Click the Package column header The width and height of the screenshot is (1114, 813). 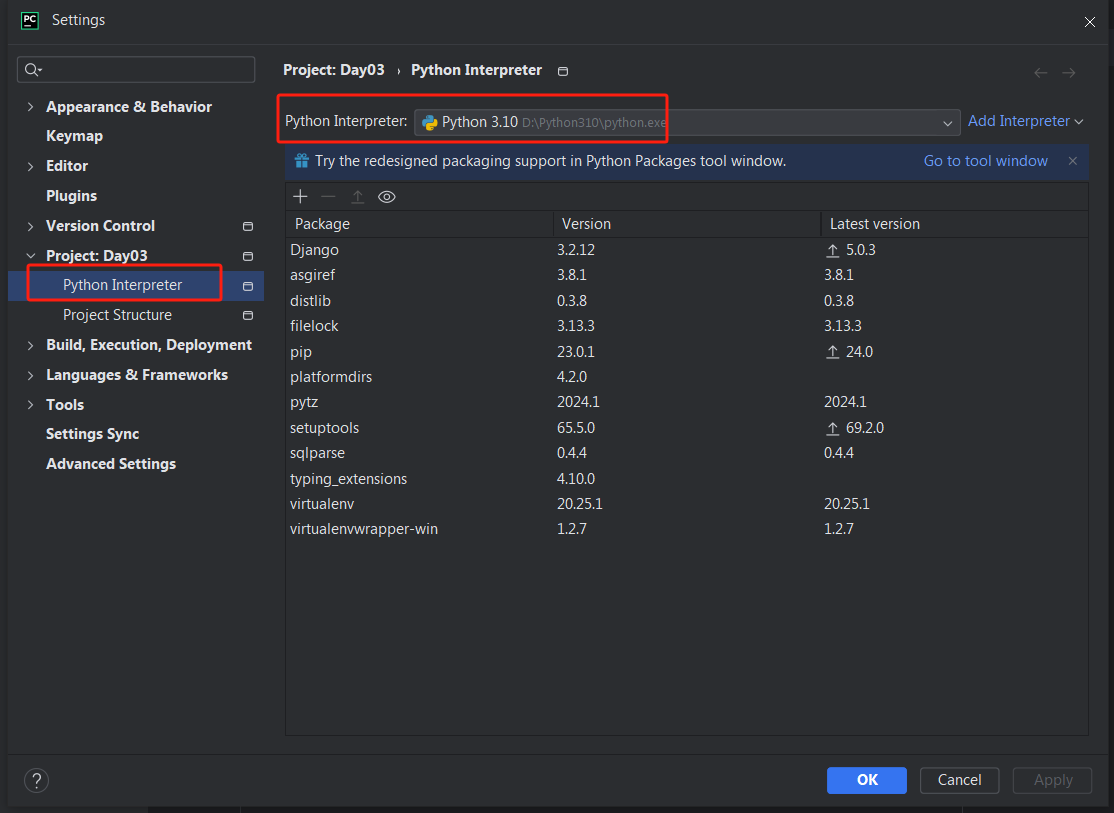[x=419, y=224]
